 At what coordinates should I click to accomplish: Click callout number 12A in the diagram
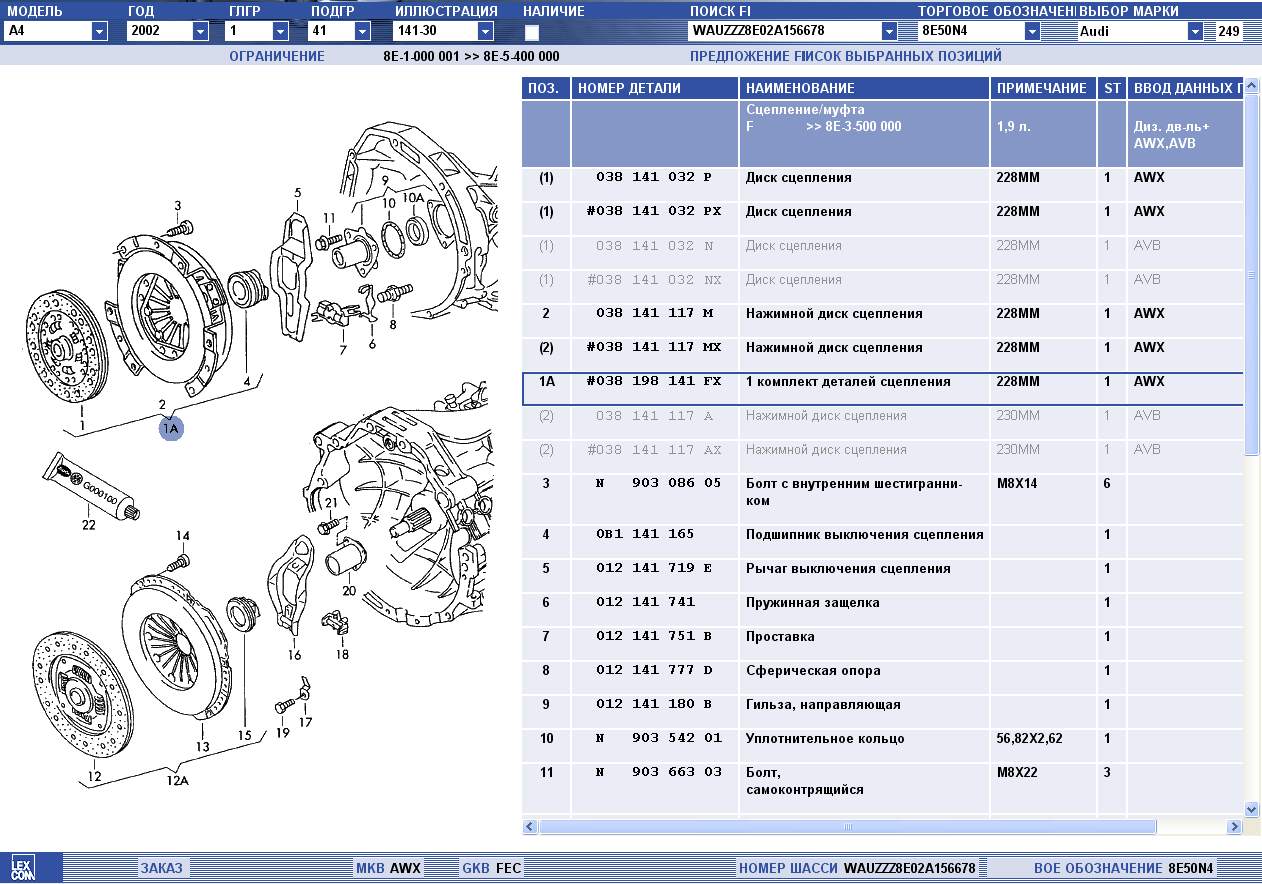click(x=177, y=780)
